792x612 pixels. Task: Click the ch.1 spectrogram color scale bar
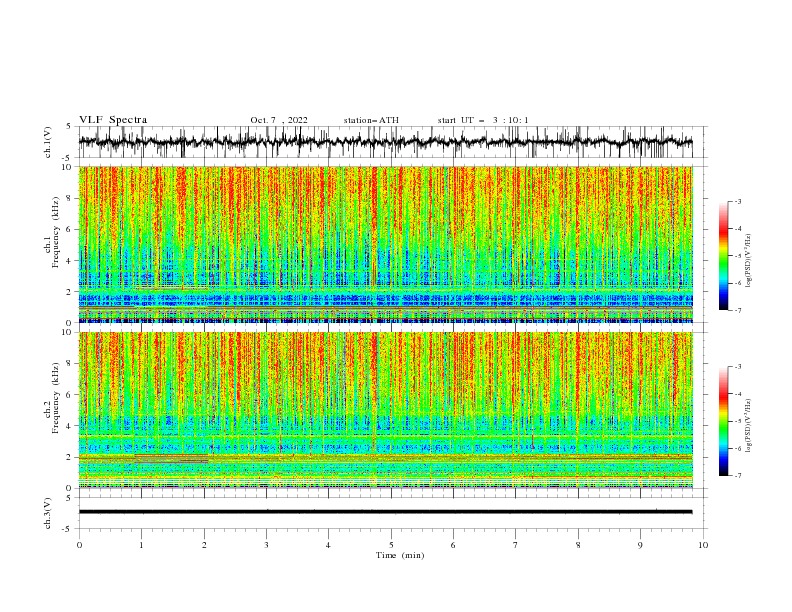(x=723, y=256)
